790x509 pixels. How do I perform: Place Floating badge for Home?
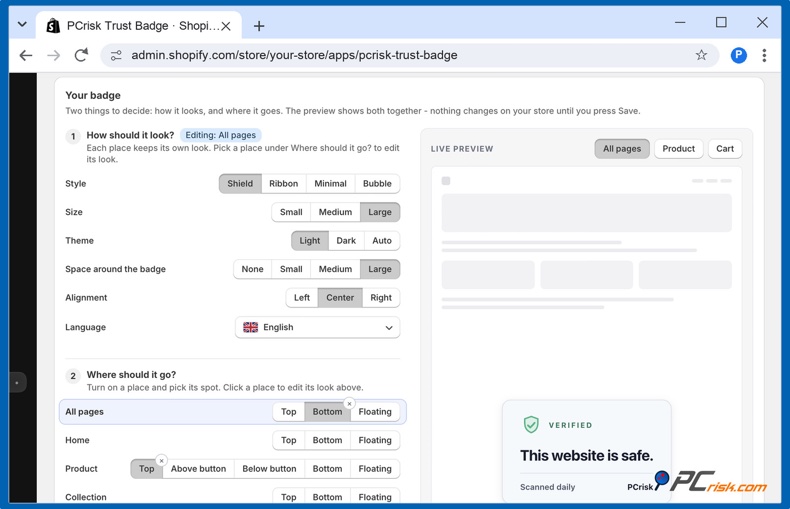pyautogui.click(x=375, y=440)
